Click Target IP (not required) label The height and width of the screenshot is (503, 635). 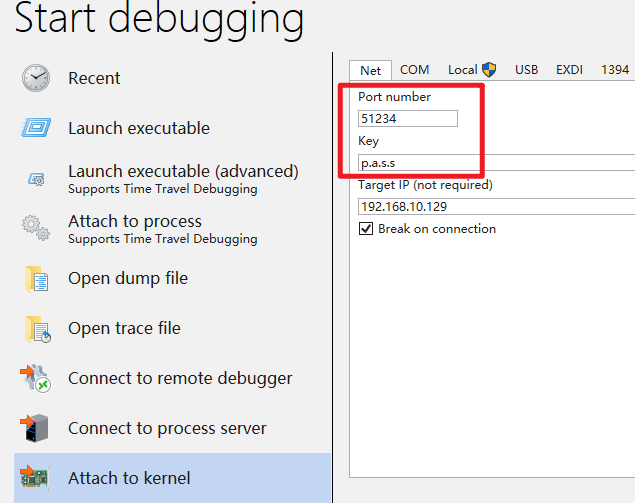425,185
